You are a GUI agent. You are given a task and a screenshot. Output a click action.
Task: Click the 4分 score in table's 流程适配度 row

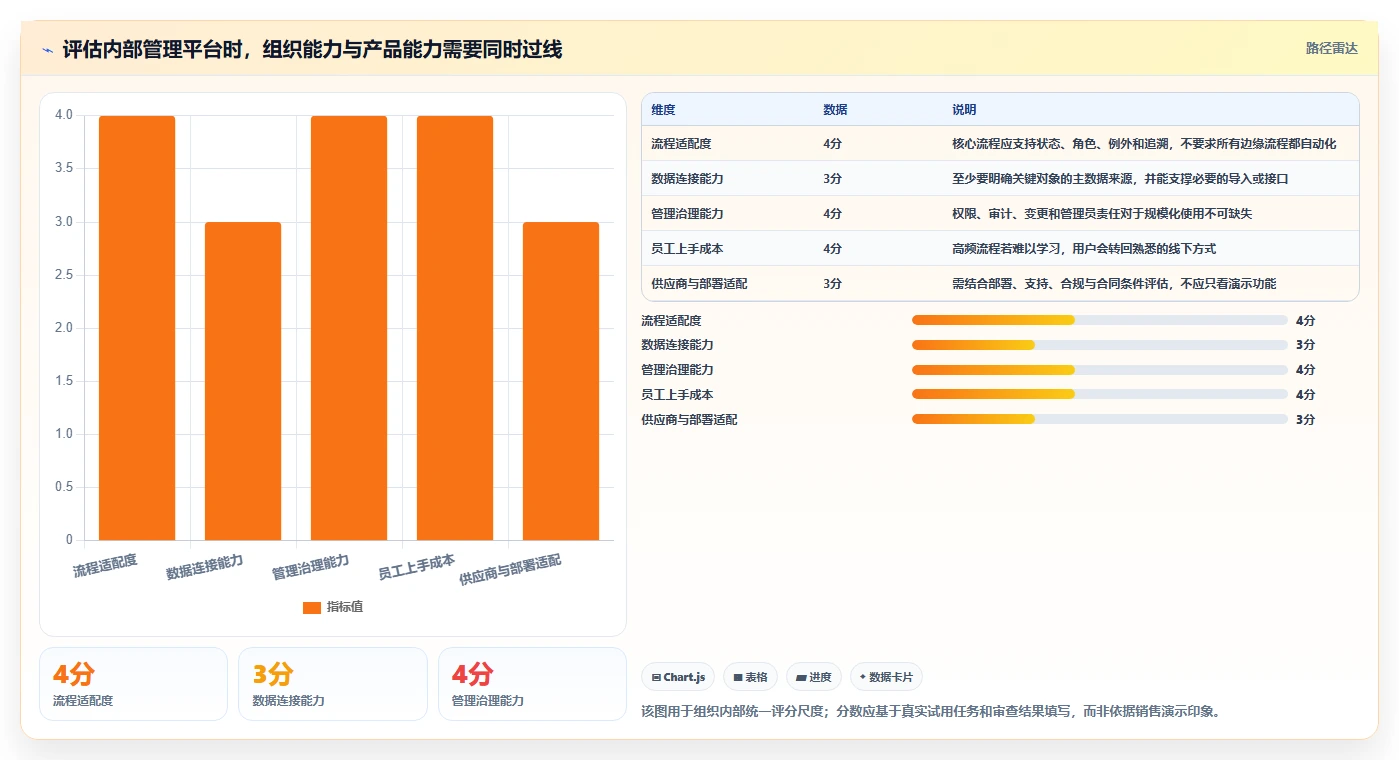[x=832, y=144]
